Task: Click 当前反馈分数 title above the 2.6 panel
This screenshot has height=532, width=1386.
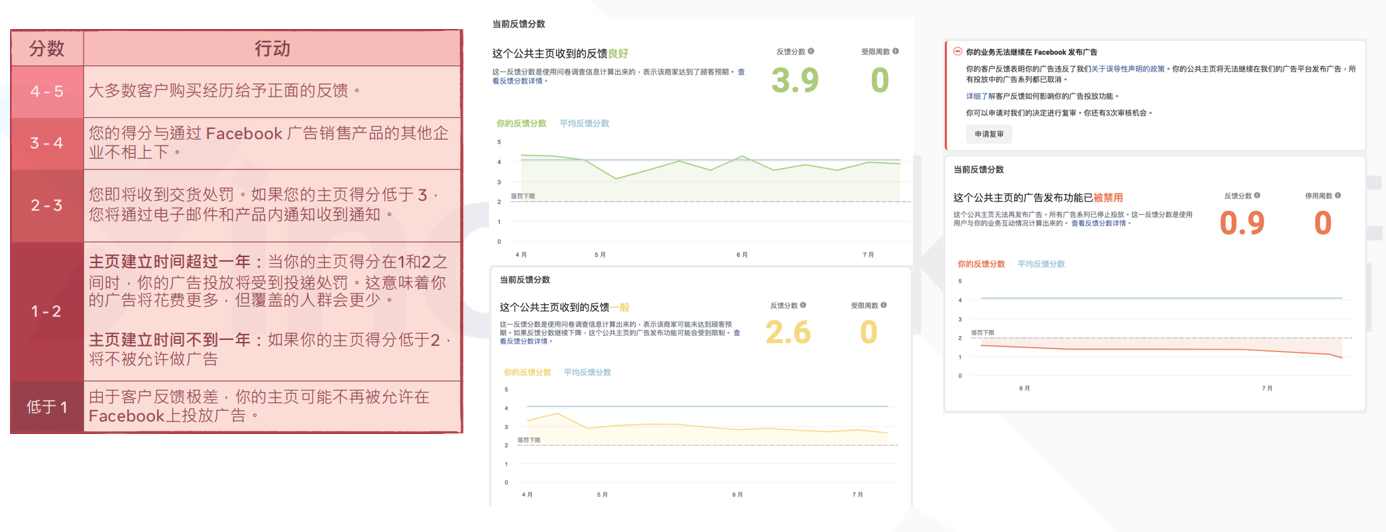Action: 525,280
